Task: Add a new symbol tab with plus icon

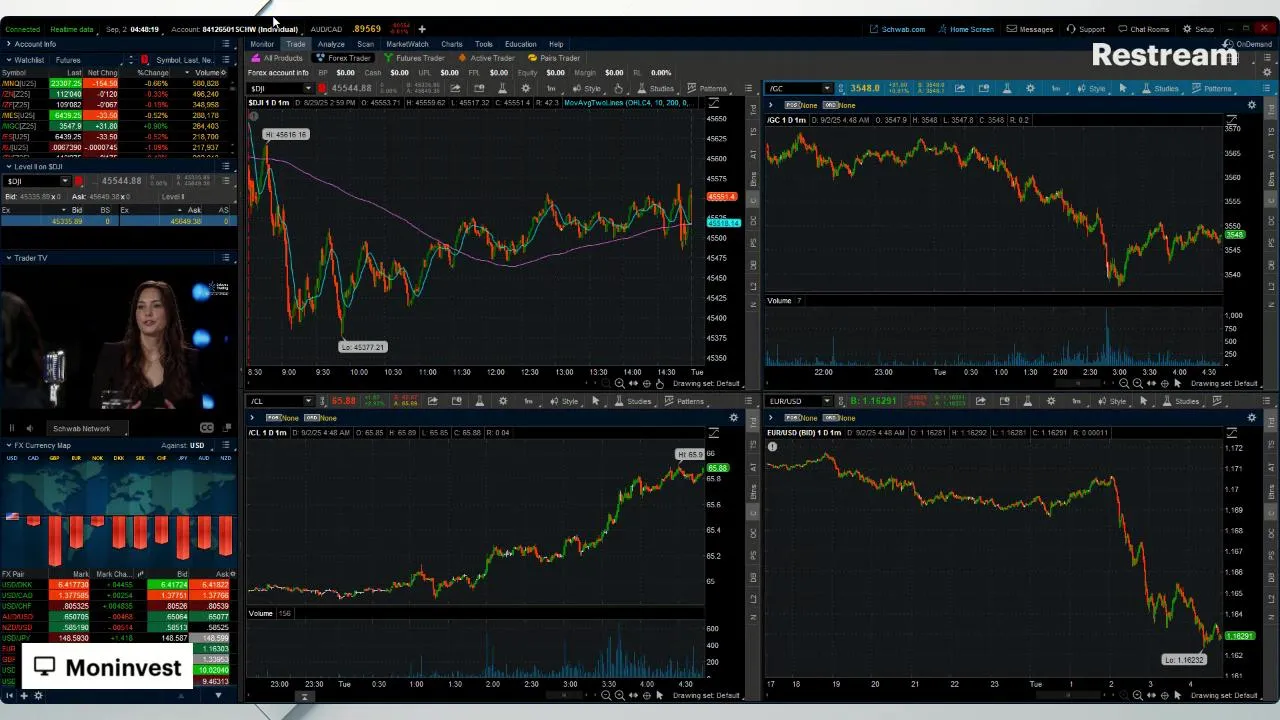Action: coord(422,29)
